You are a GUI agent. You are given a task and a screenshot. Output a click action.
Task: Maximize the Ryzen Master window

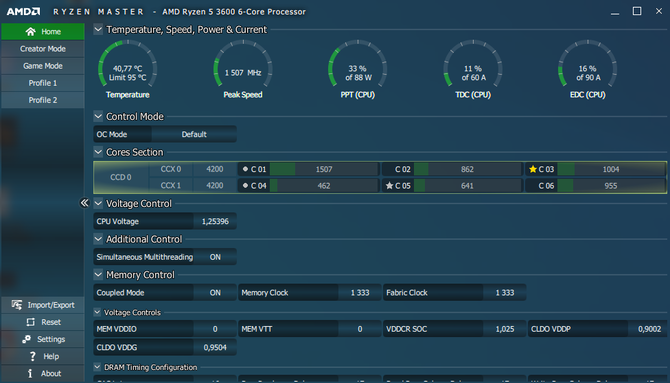click(x=637, y=11)
